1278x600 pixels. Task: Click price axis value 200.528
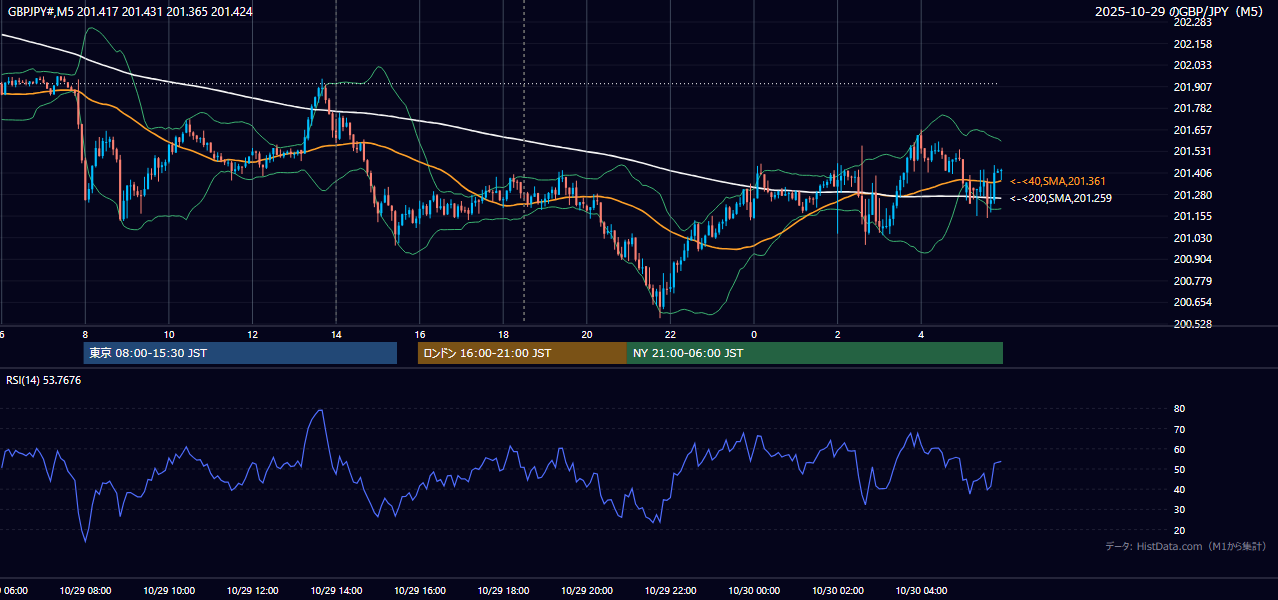click(1193, 324)
